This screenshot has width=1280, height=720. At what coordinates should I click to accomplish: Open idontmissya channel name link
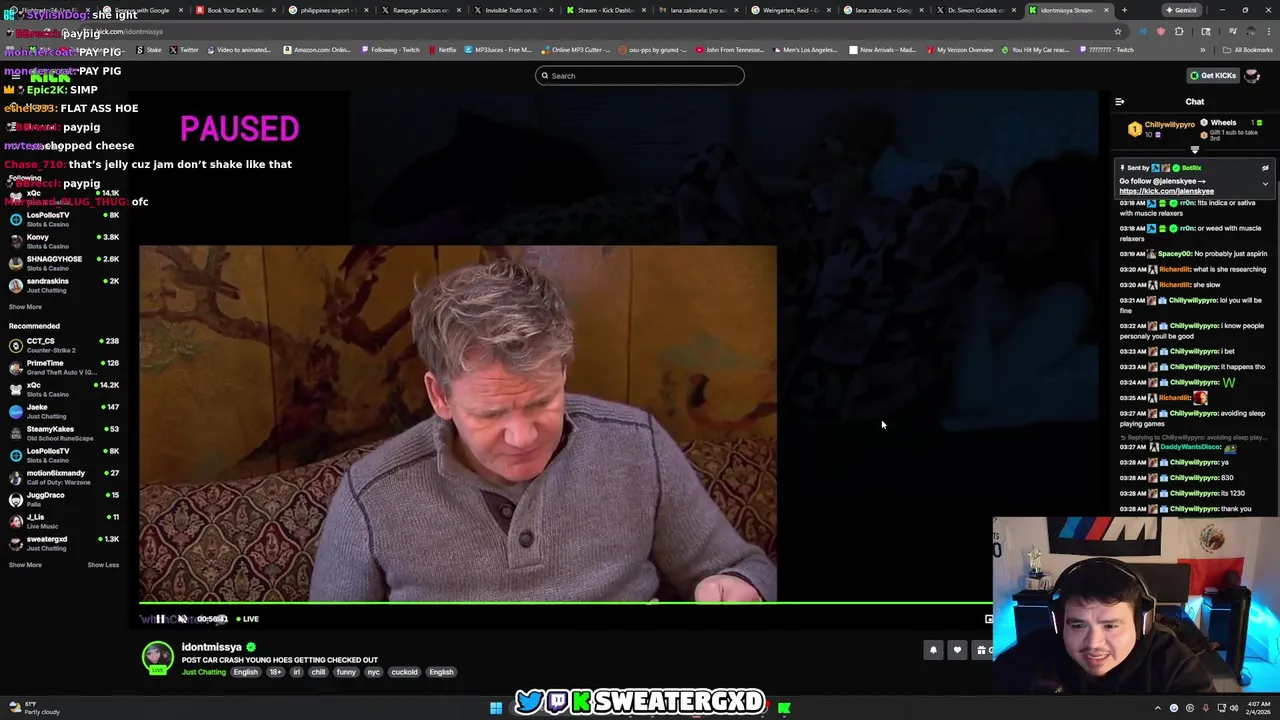point(211,647)
